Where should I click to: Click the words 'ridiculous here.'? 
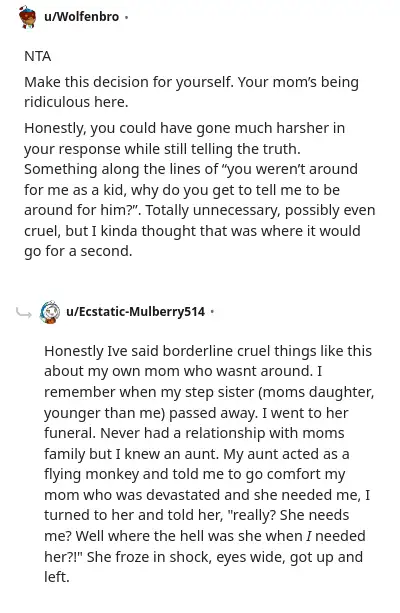pos(76,102)
